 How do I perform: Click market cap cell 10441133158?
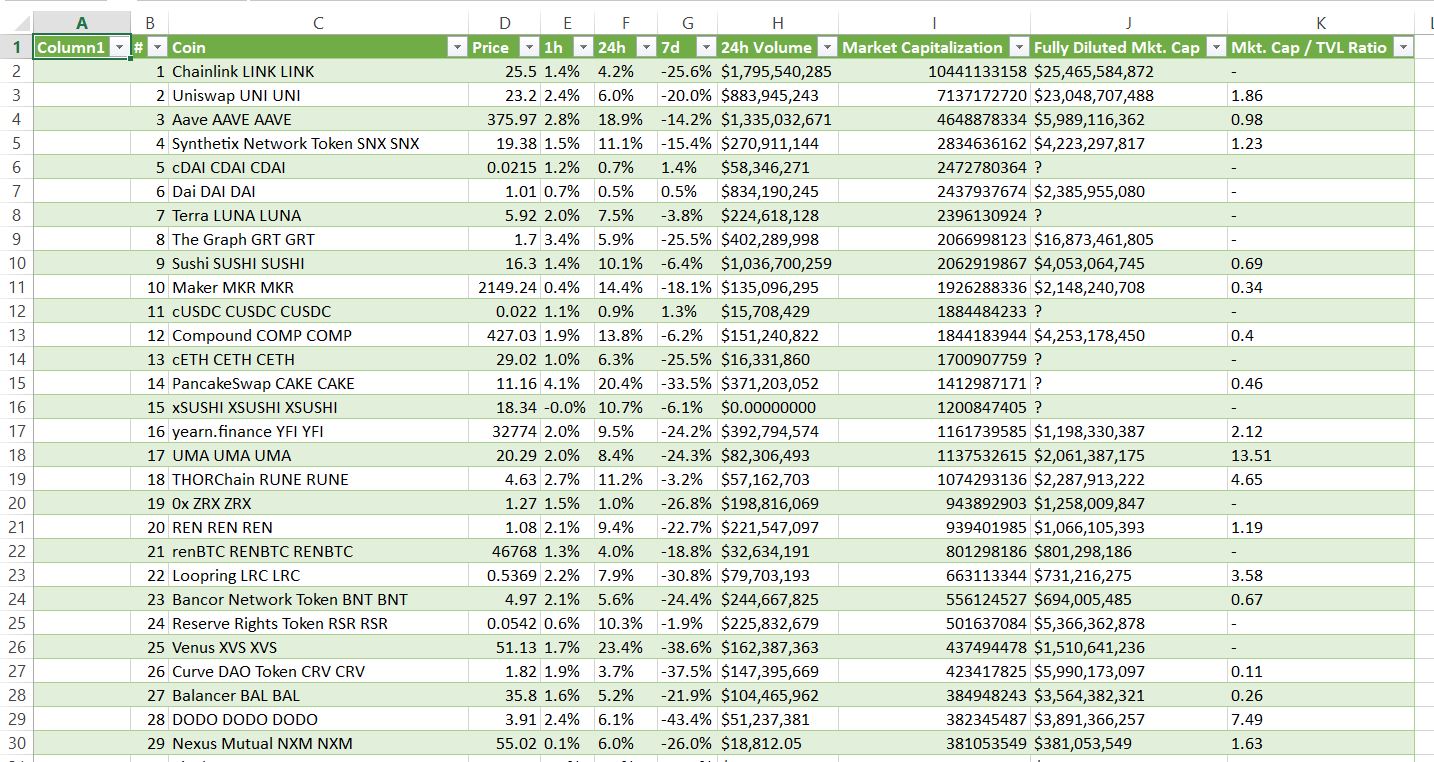pyautogui.click(x=934, y=71)
